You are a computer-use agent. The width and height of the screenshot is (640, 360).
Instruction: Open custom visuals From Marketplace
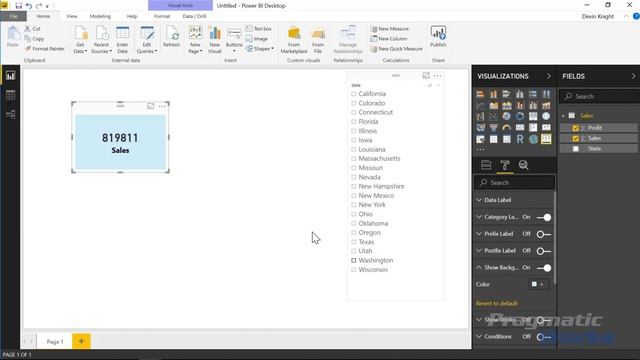[x=294, y=40]
